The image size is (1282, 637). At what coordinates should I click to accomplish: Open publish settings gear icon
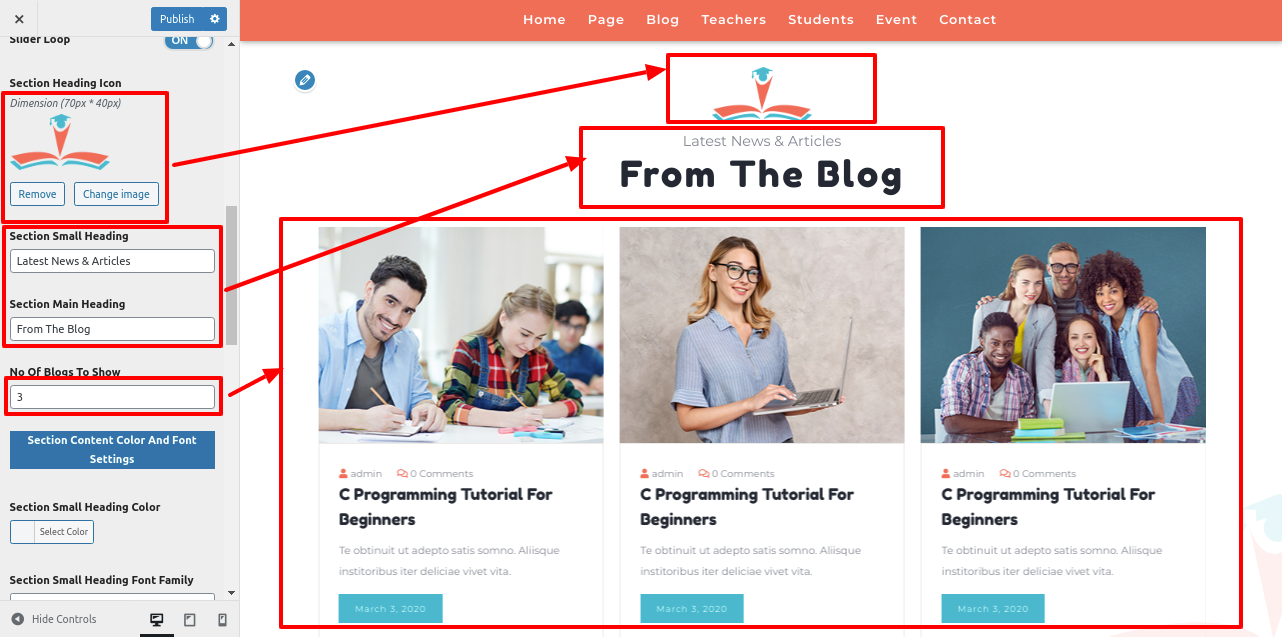pos(215,19)
